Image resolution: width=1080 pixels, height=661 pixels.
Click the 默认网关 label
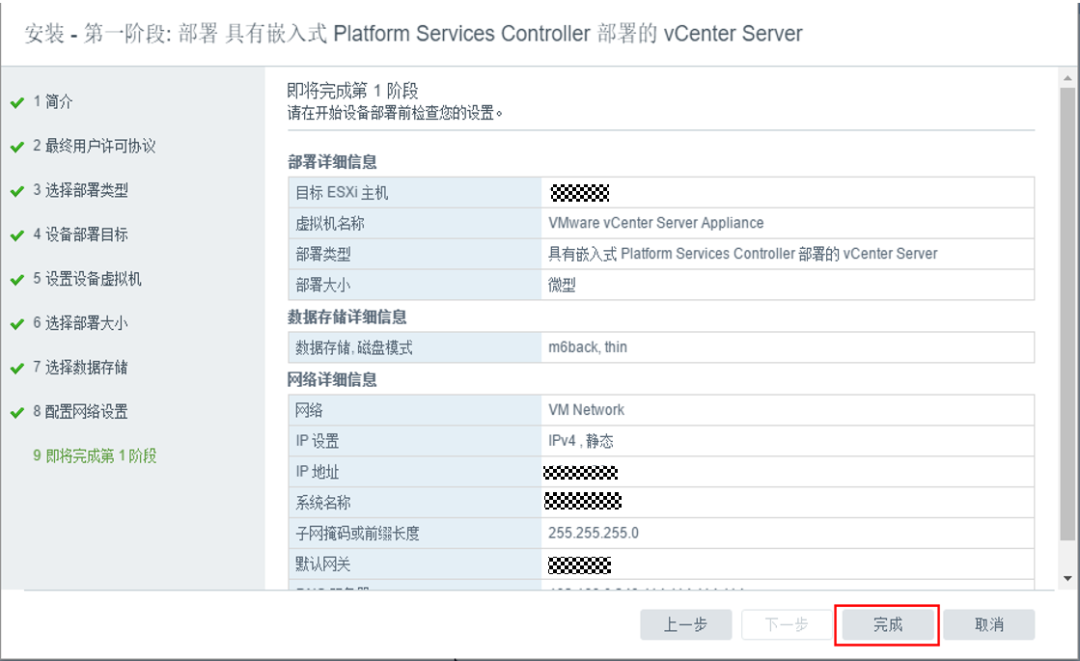[x=323, y=564]
